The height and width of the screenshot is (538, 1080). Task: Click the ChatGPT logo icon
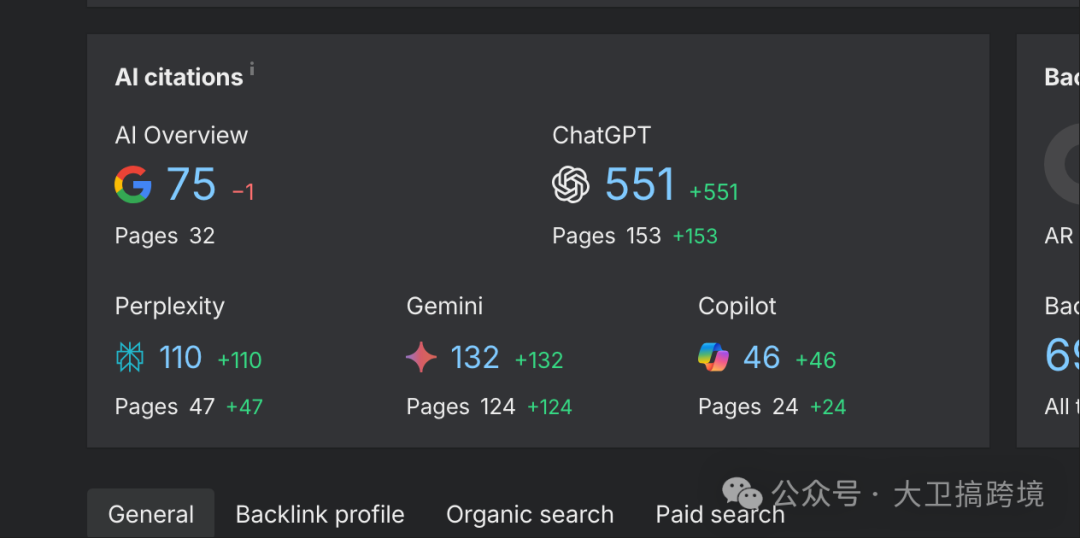(571, 185)
